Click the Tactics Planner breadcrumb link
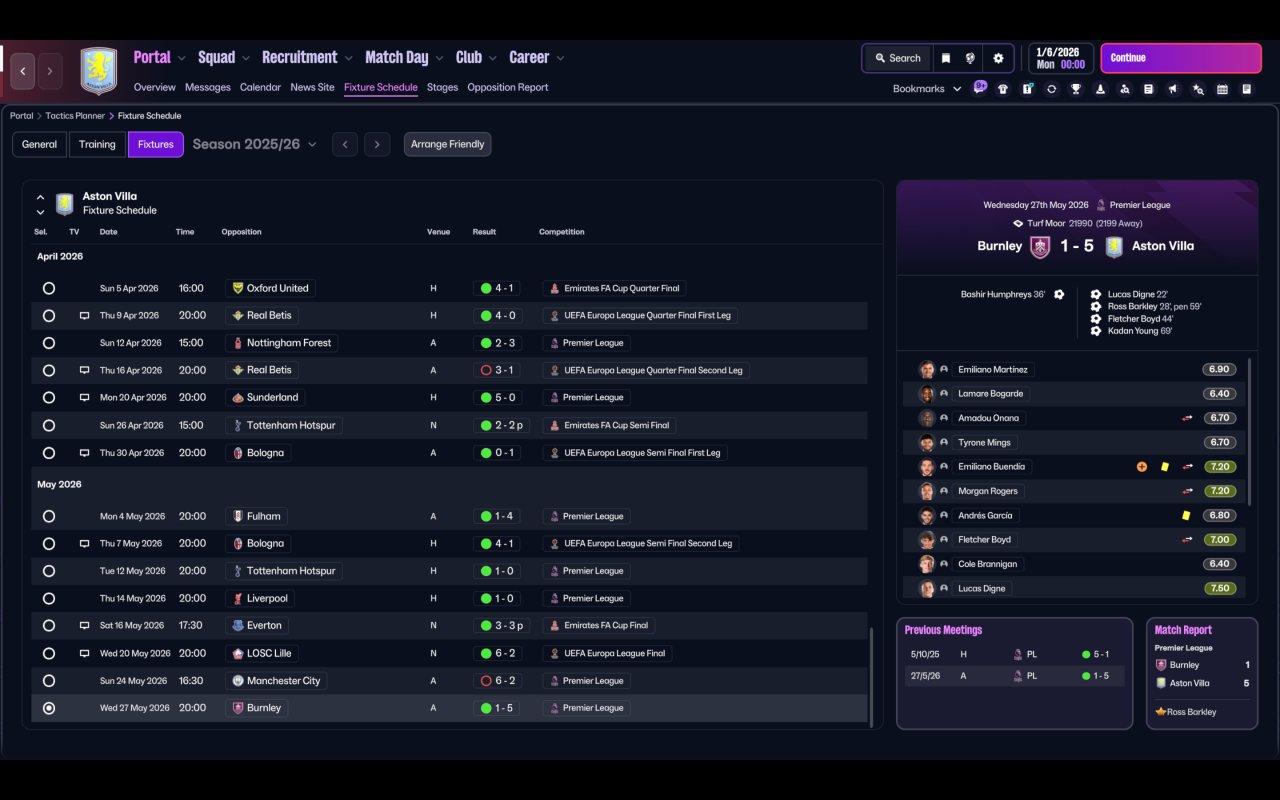Viewport: 1280px width, 800px height. pos(75,116)
